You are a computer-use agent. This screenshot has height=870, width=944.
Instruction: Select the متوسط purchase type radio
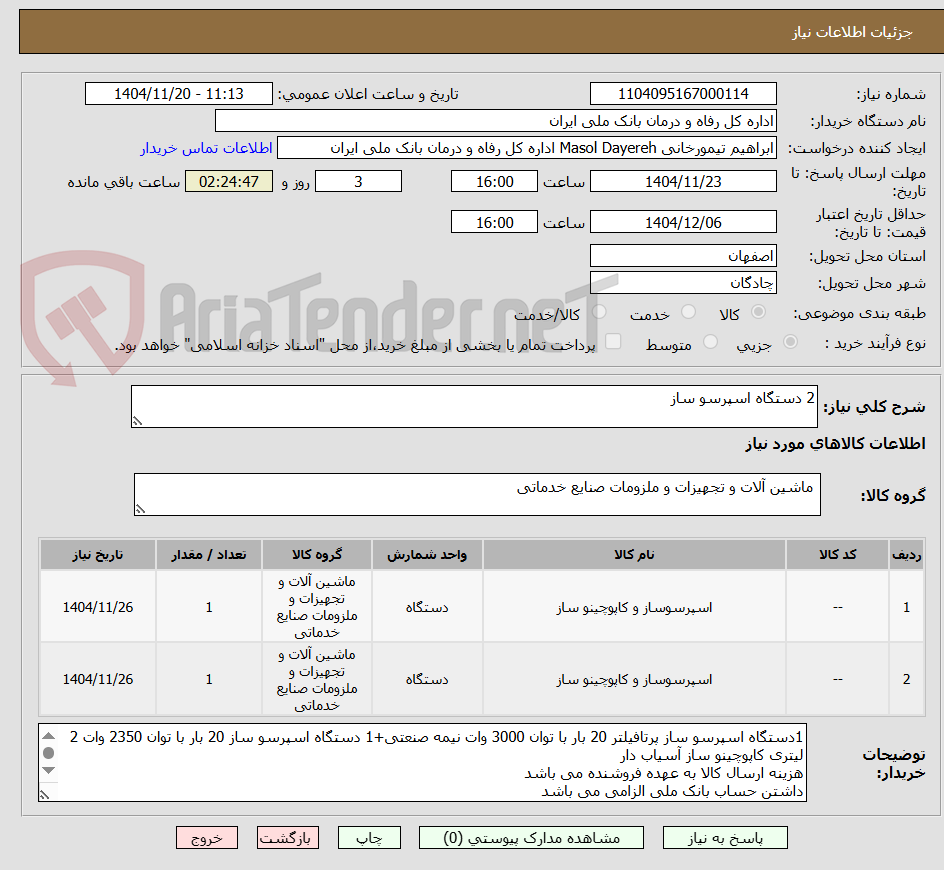tap(710, 342)
